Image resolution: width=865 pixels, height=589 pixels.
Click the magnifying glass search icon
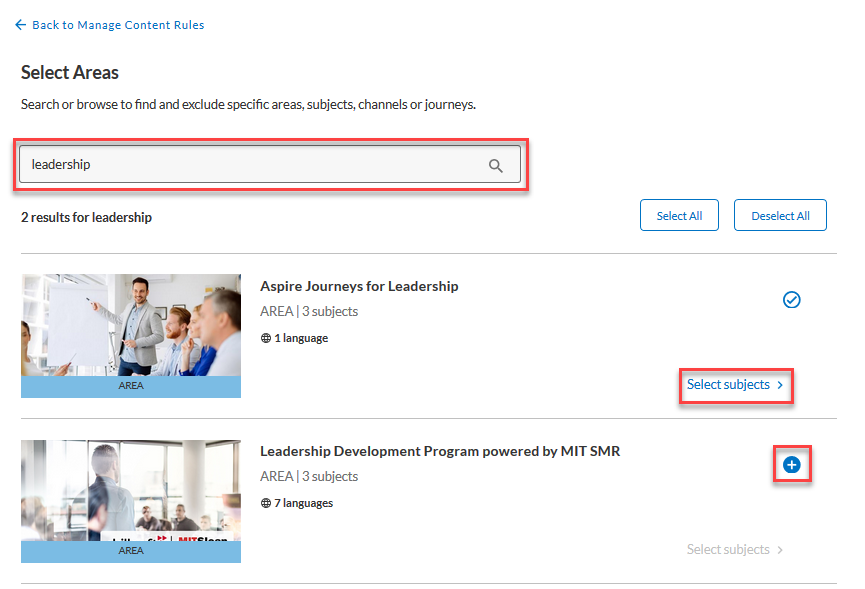pyautogui.click(x=496, y=166)
